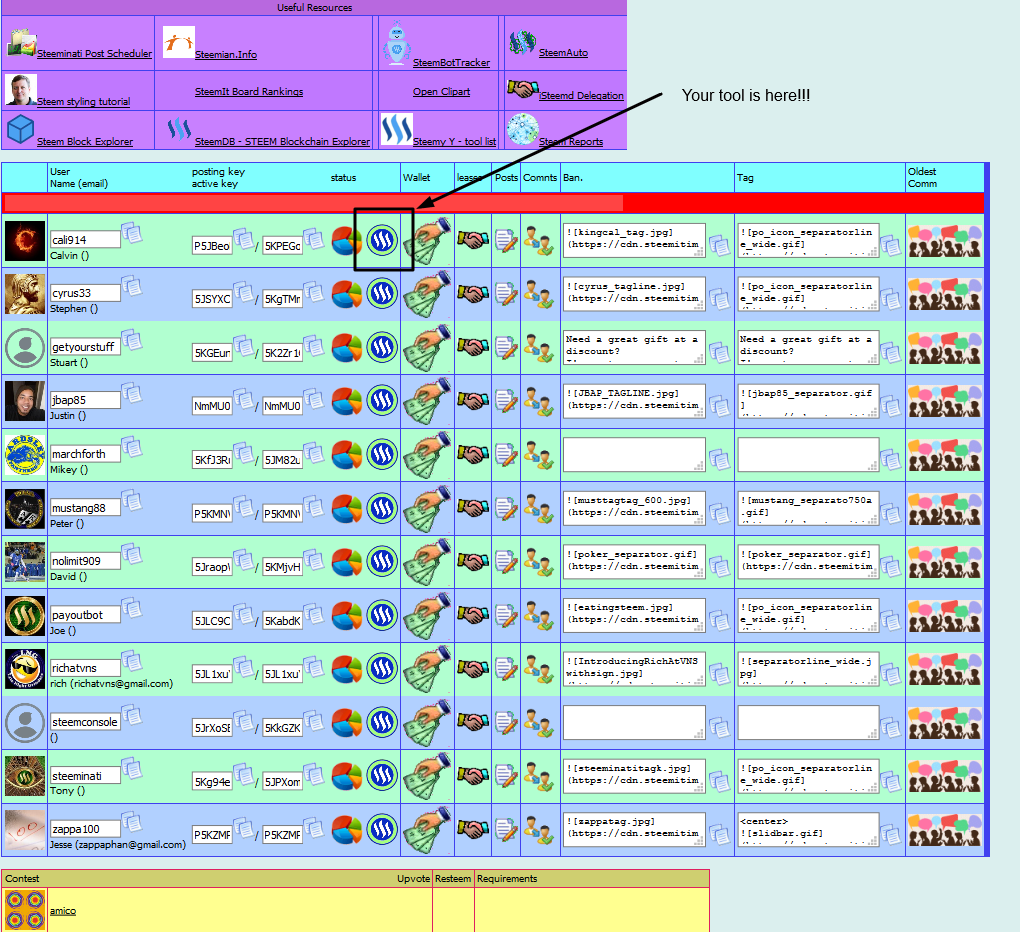The image size is (1020, 932).
Task: Open the comments people icon for cali914
Action: tap(539, 241)
